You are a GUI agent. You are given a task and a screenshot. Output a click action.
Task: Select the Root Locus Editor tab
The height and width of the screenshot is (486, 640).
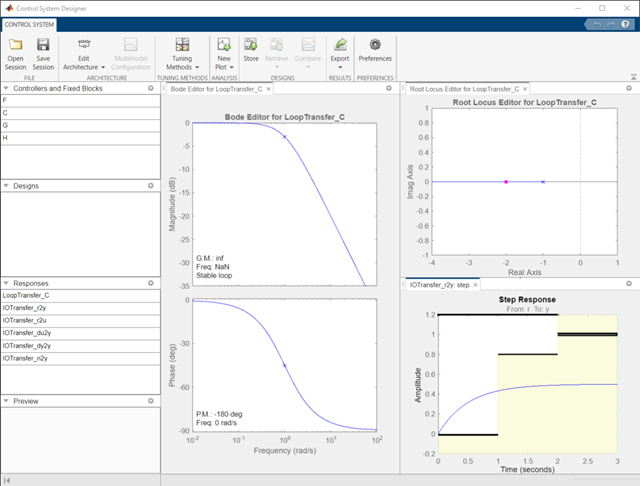point(465,89)
